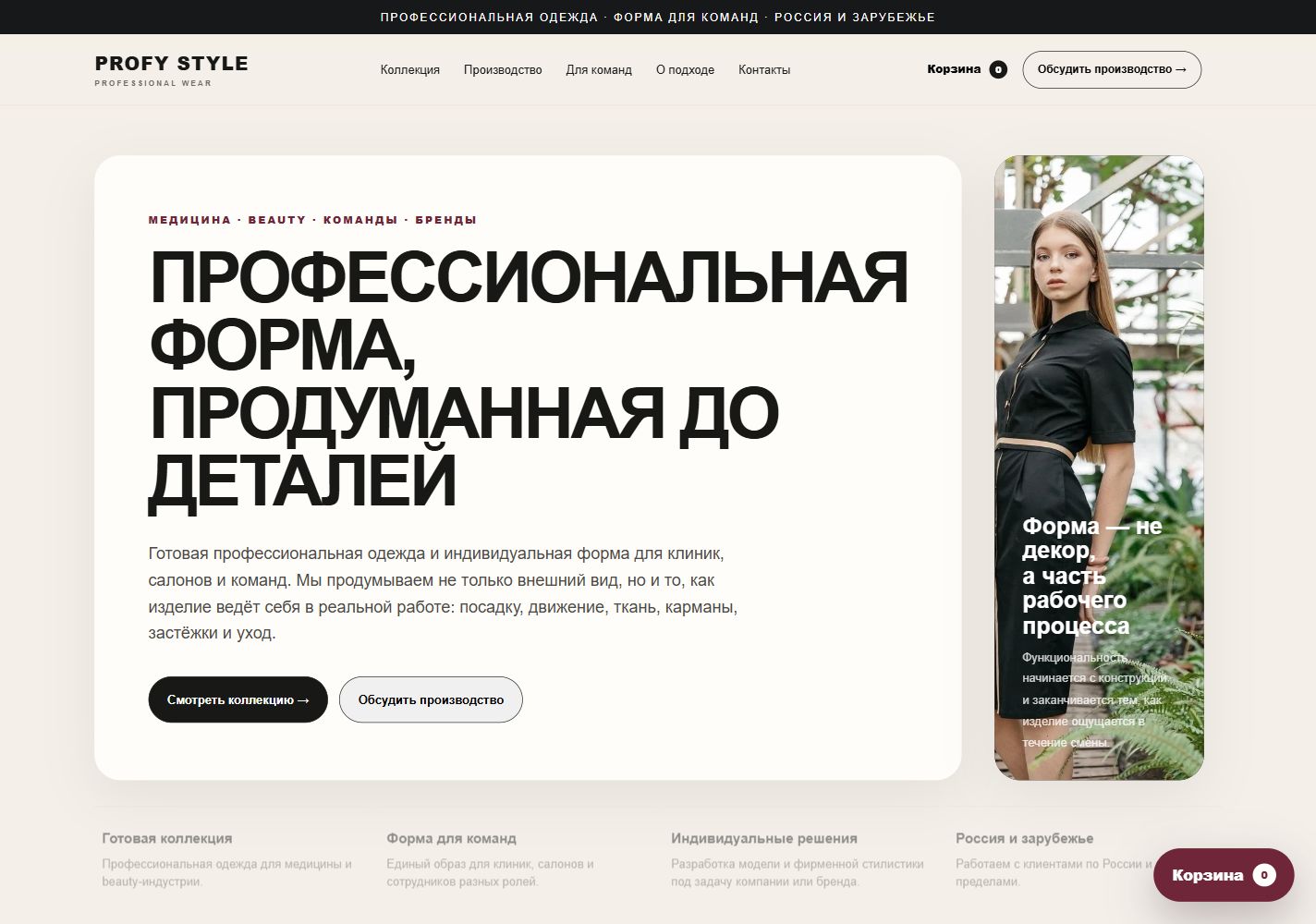Image resolution: width=1316 pixels, height=924 pixels.
Task: Click the model photo card
Action: click(1099, 468)
